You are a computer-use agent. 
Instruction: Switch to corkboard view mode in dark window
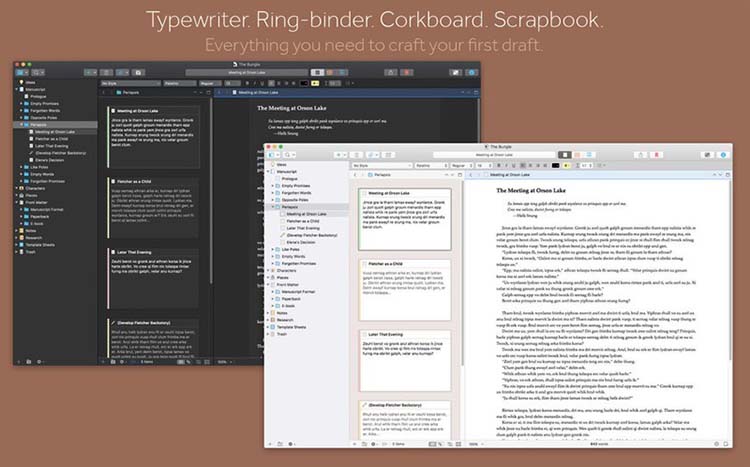(x=330, y=72)
